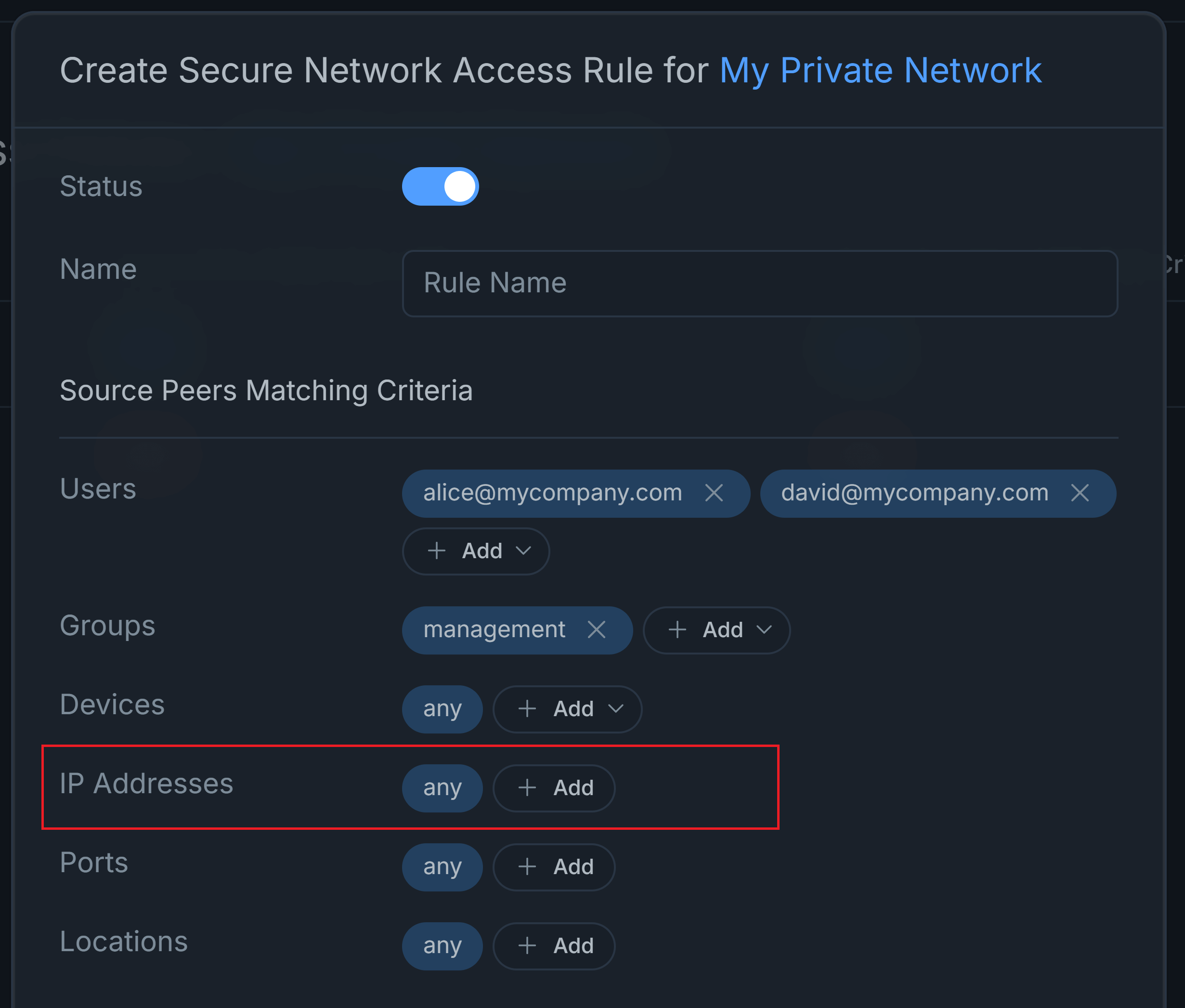The width and height of the screenshot is (1185, 1008).
Task: Click plus icon in Ports Add button
Action: (527, 866)
